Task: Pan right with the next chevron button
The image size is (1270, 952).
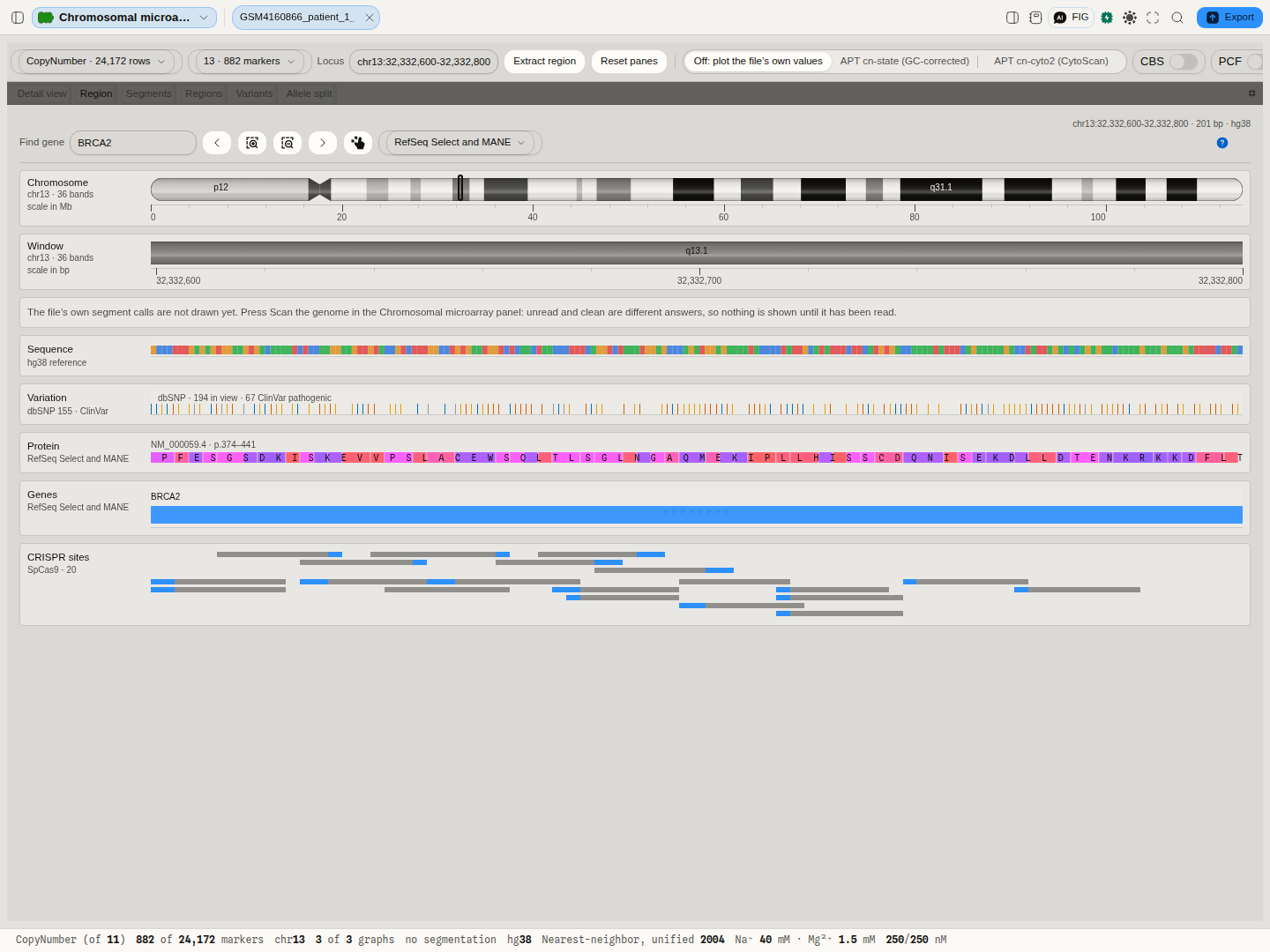Action: [323, 143]
